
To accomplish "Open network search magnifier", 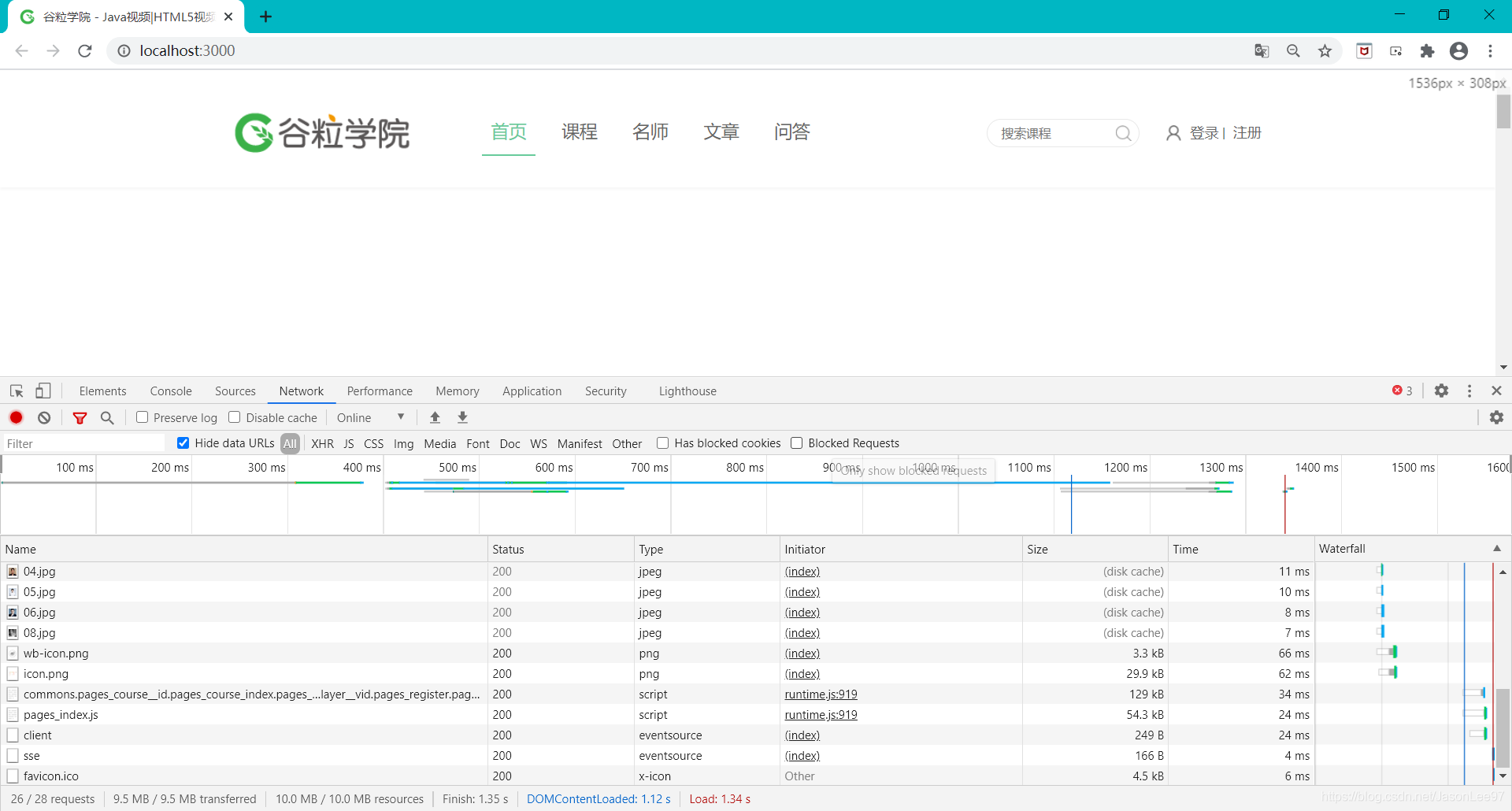I will coord(107,417).
